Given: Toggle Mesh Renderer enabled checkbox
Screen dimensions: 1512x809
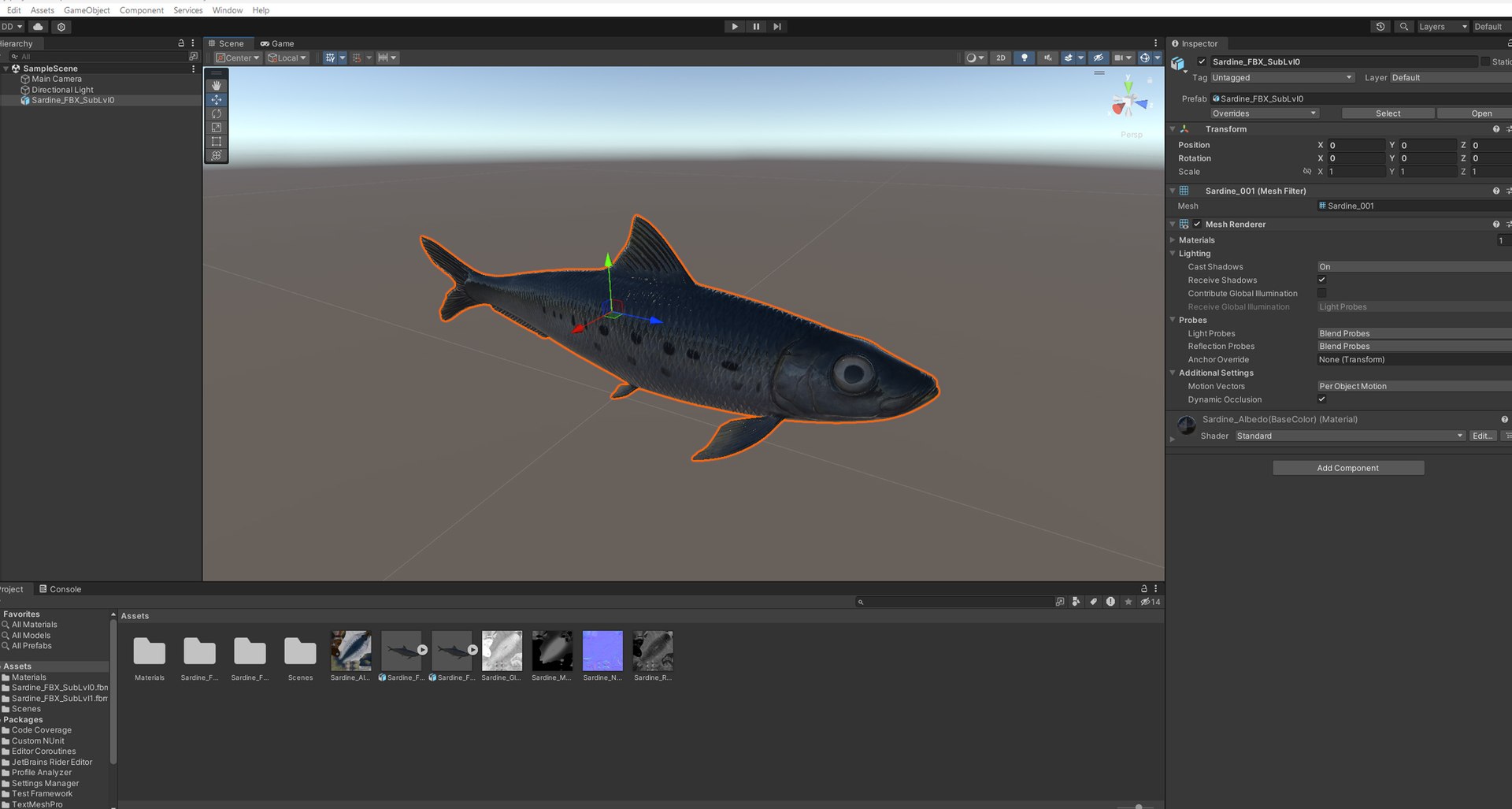Looking at the screenshot, I should [1197, 225].
